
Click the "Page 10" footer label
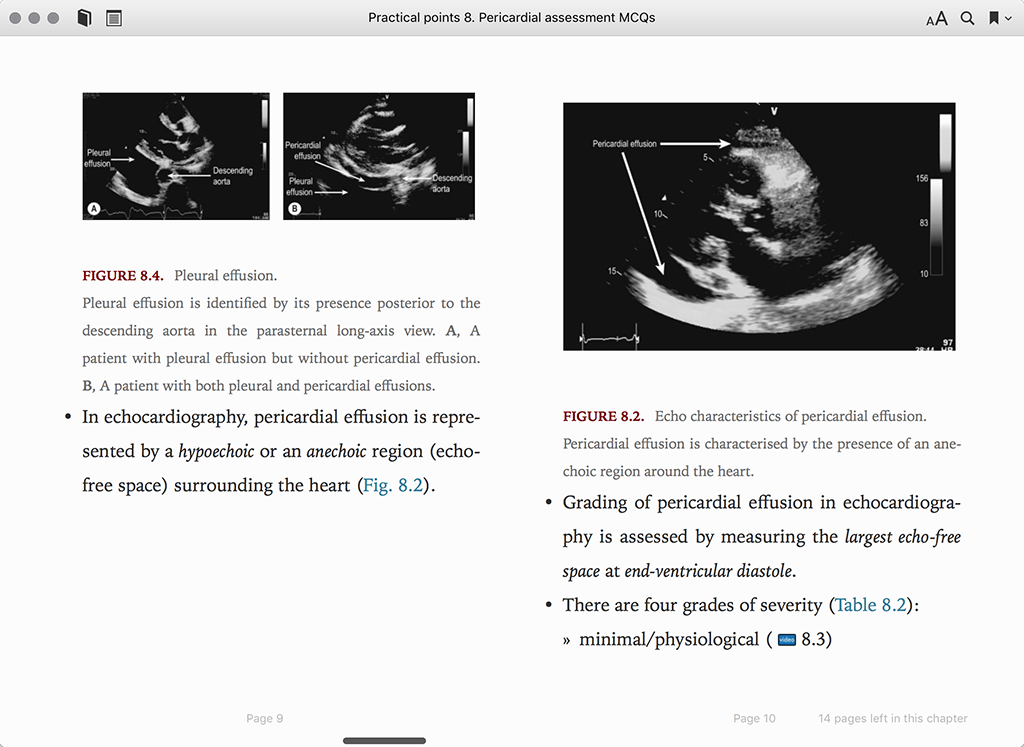754,718
